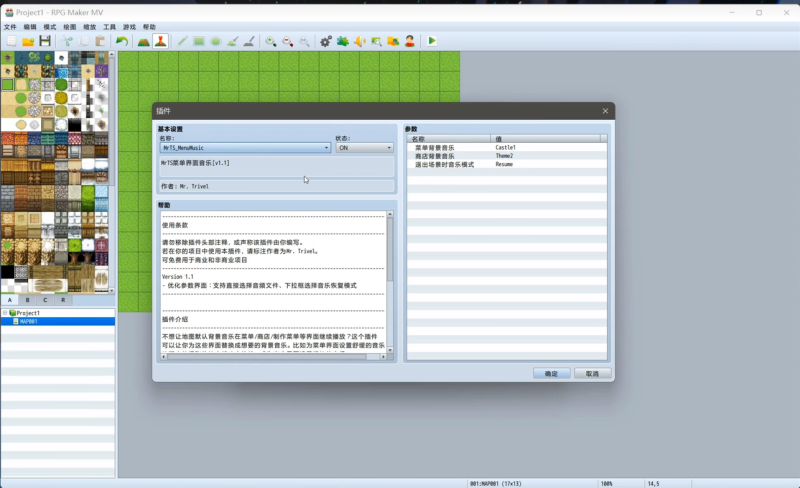Select the Pencil drawing tool
The height and width of the screenshot is (488, 800).
point(182,41)
